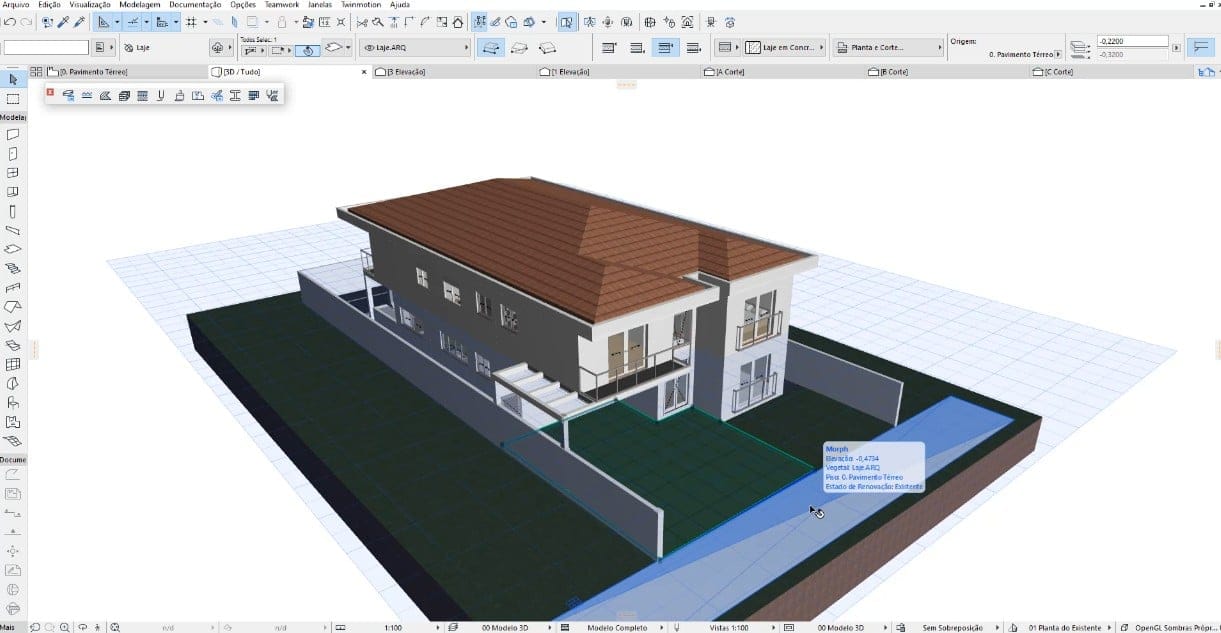Choose the I-beam icon in floating palette
The image size is (1221, 633).
point(235,95)
